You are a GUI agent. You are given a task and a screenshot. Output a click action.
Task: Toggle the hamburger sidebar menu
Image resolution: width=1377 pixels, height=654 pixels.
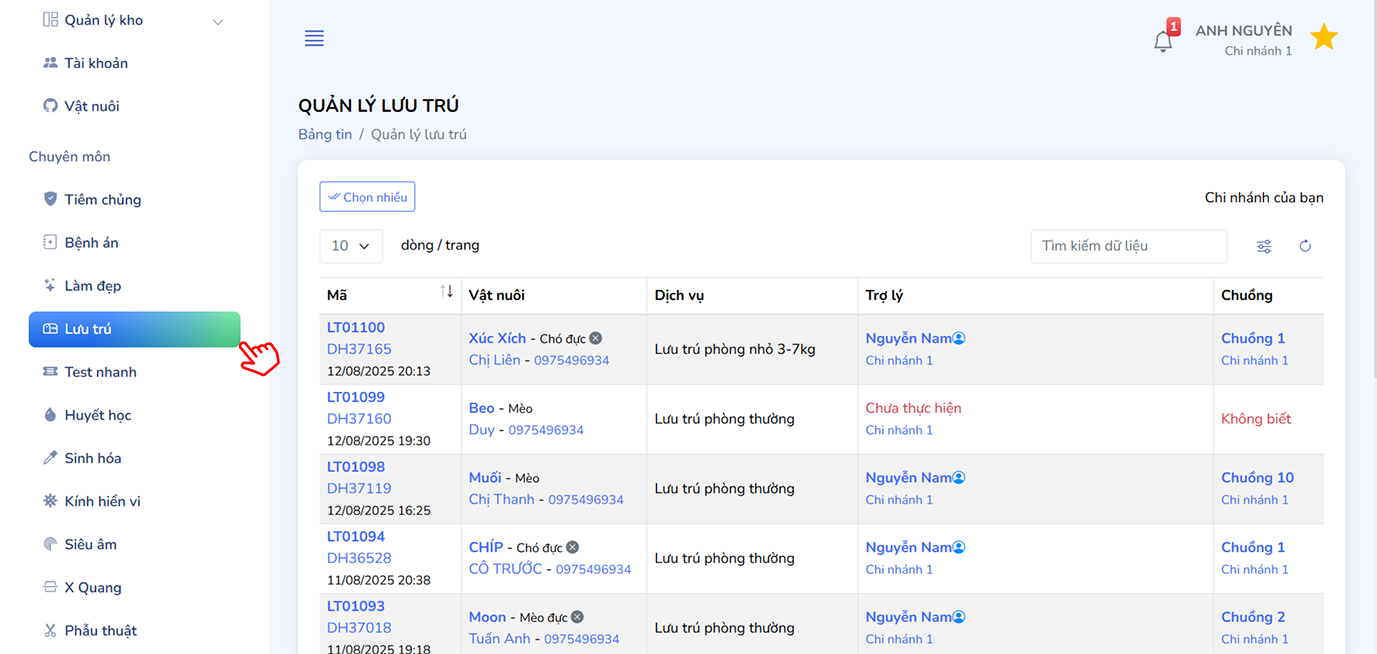(x=314, y=39)
